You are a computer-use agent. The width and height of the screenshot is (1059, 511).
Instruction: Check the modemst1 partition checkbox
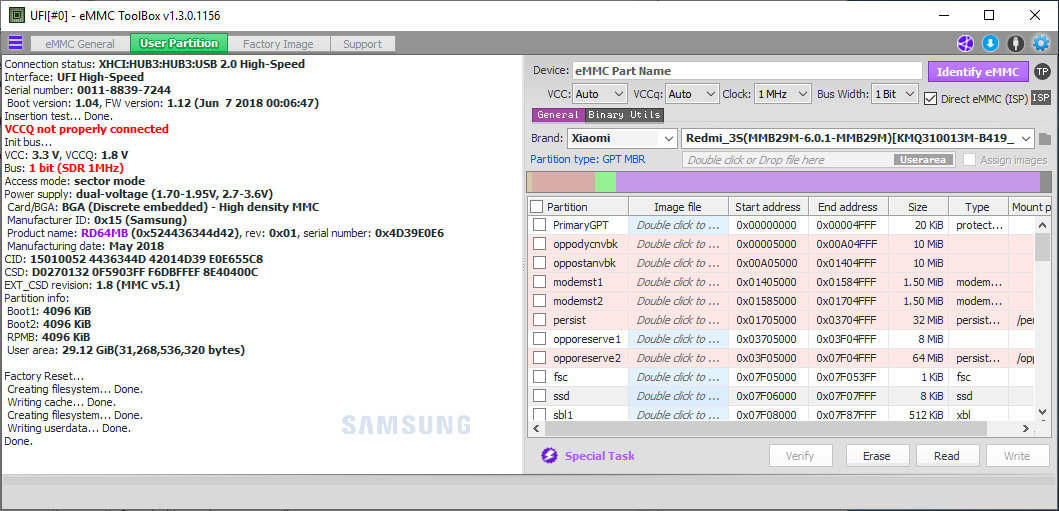tap(540, 281)
